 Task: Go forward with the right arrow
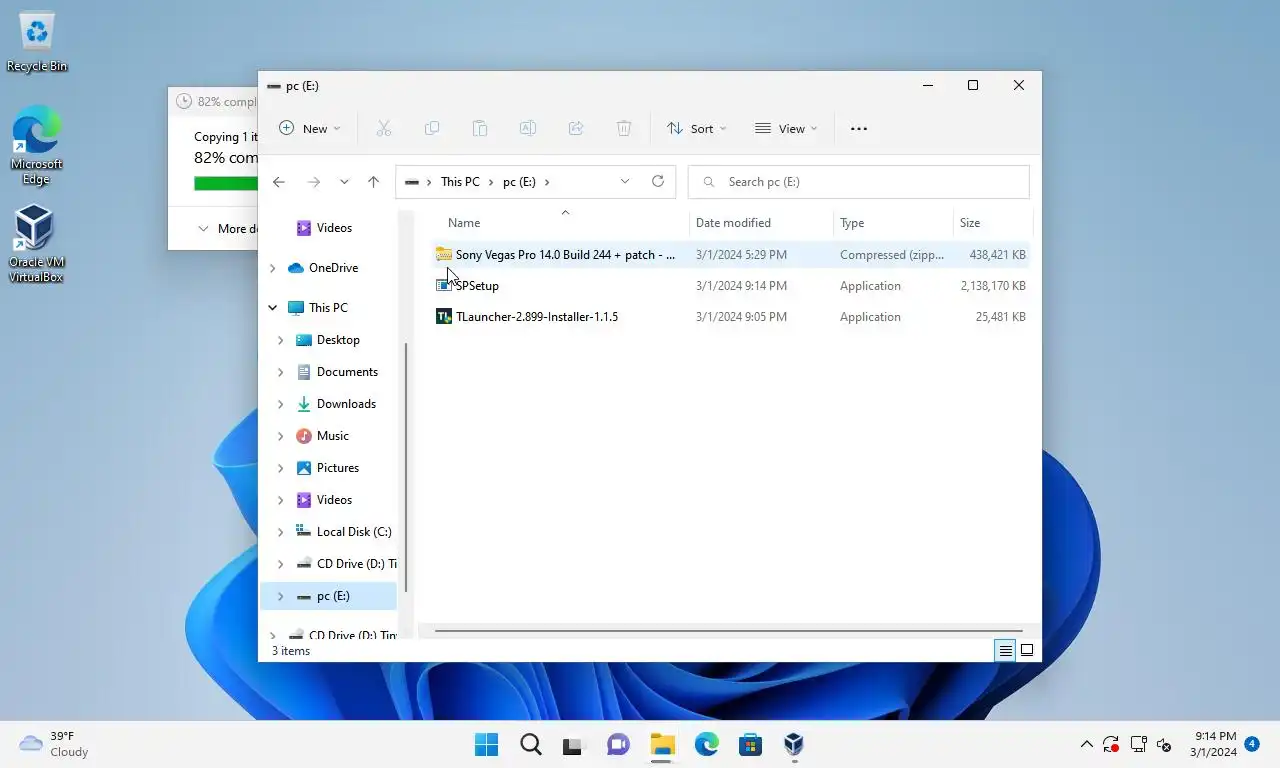click(x=313, y=181)
